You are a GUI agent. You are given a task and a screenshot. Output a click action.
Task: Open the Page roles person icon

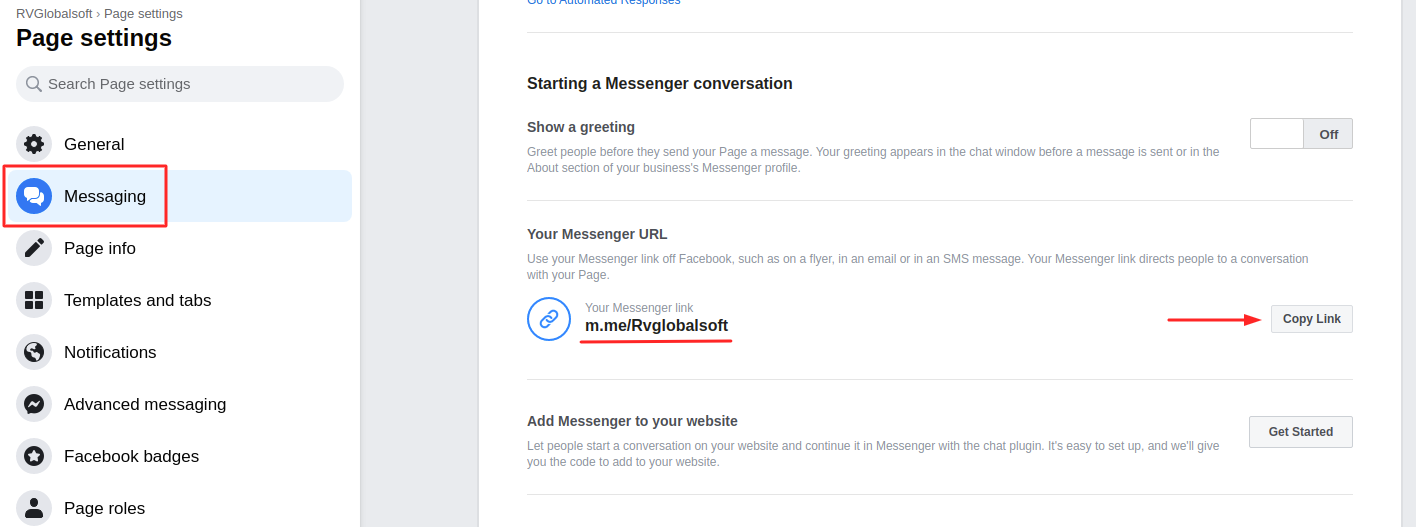(x=34, y=508)
